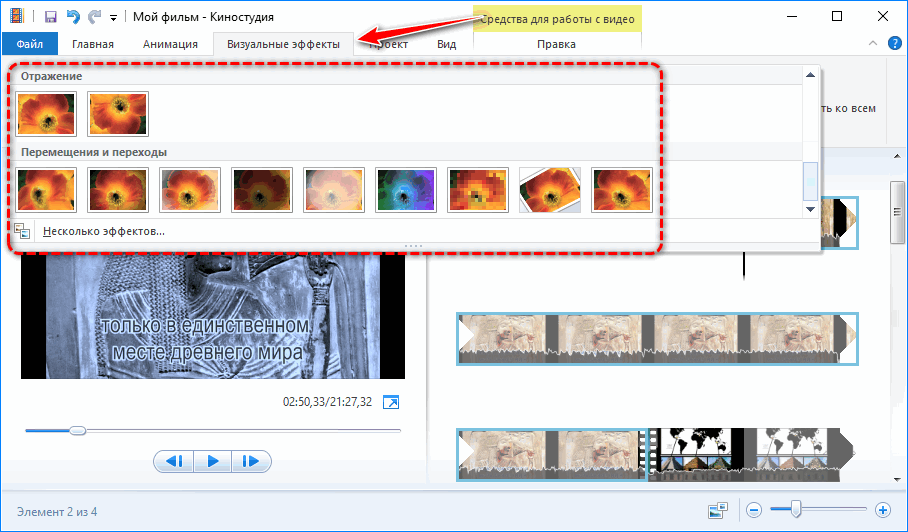Click the Отражение group header
908x532 pixels.
(x=52, y=76)
